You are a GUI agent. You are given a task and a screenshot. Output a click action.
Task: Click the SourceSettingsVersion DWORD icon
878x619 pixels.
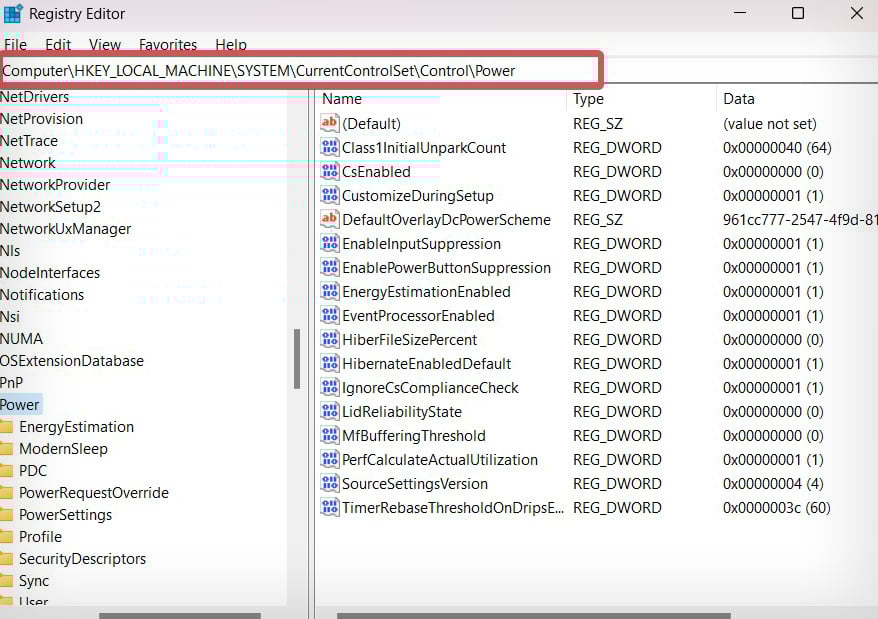(x=330, y=483)
